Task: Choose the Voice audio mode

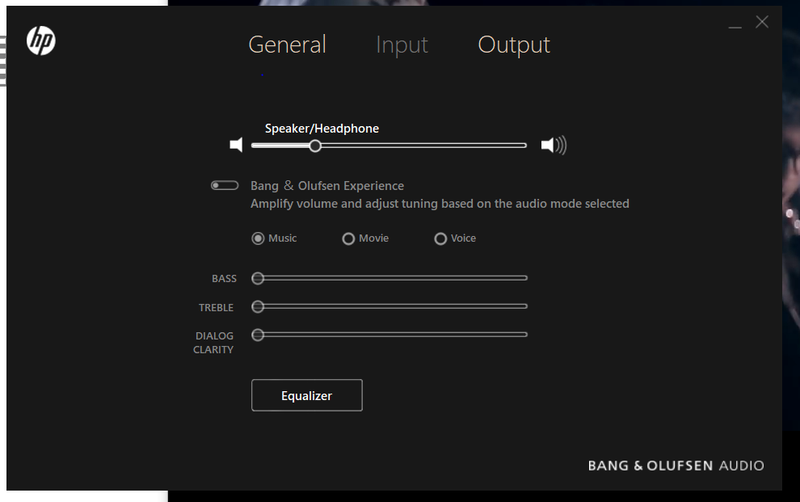Action: click(x=440, y=239)
